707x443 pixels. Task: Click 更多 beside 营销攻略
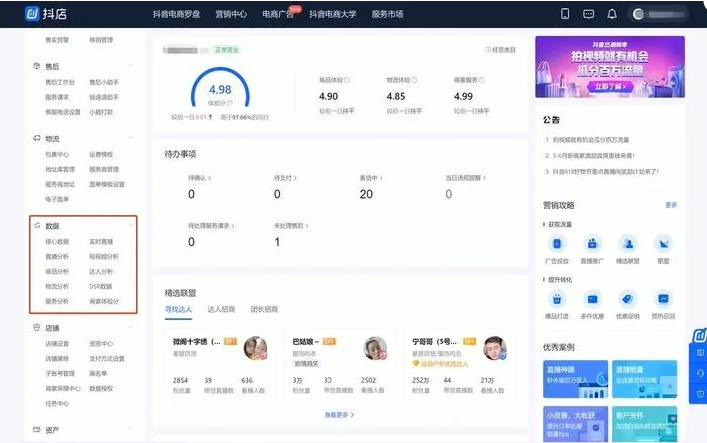pyautogui.click(x=671, y=205)
